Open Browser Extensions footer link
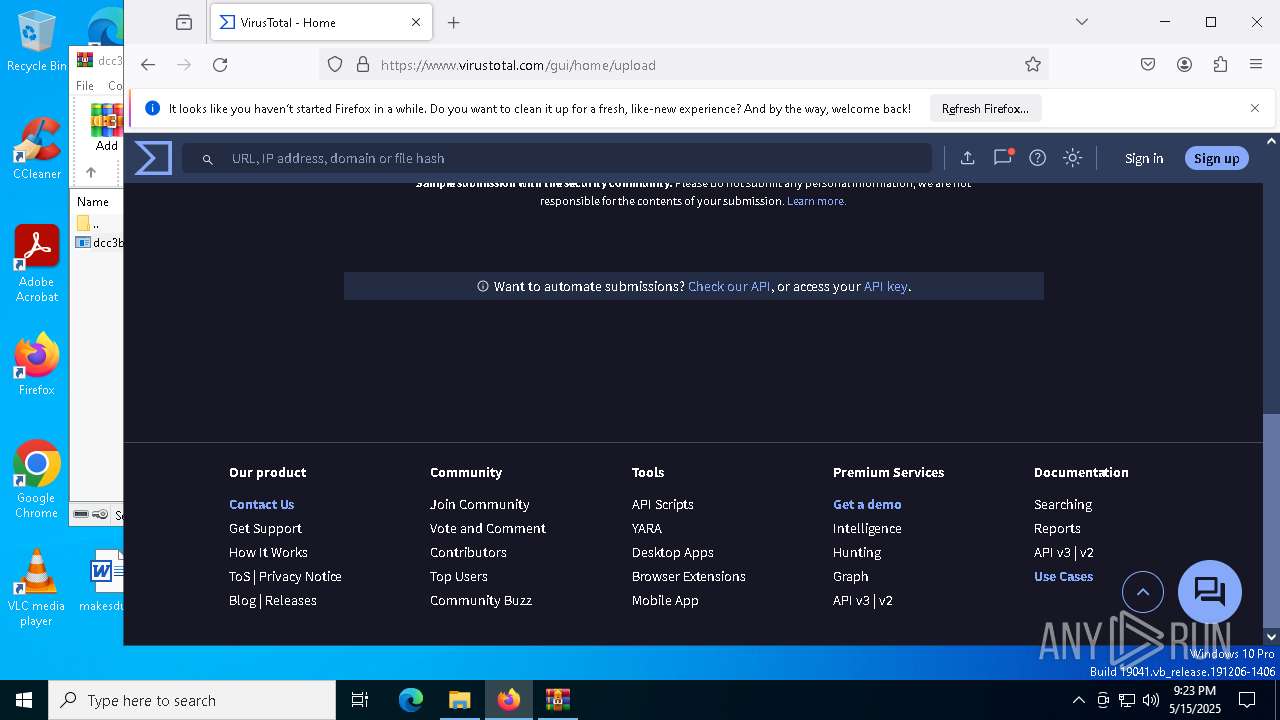Viewport: 1280px width, 720px height. pos(689,576)
